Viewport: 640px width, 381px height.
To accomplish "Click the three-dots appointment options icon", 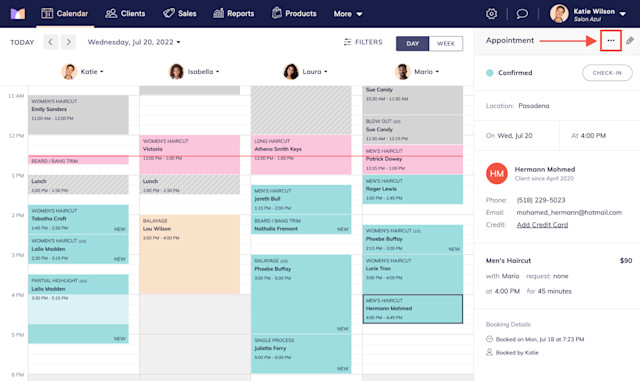I will click(x=611, y=40).
